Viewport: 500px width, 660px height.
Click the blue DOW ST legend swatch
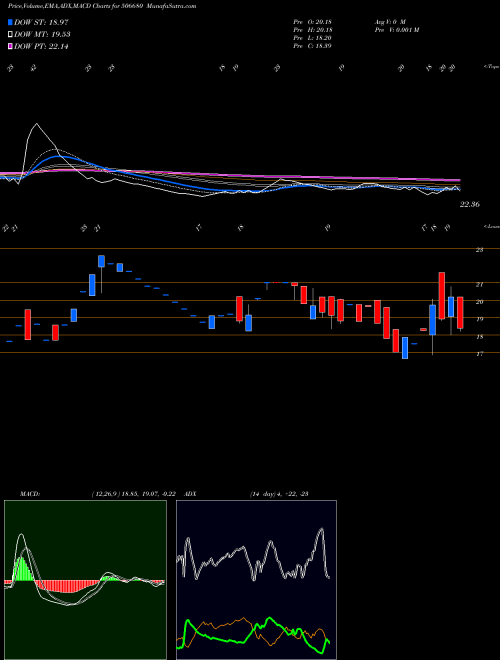10,22
